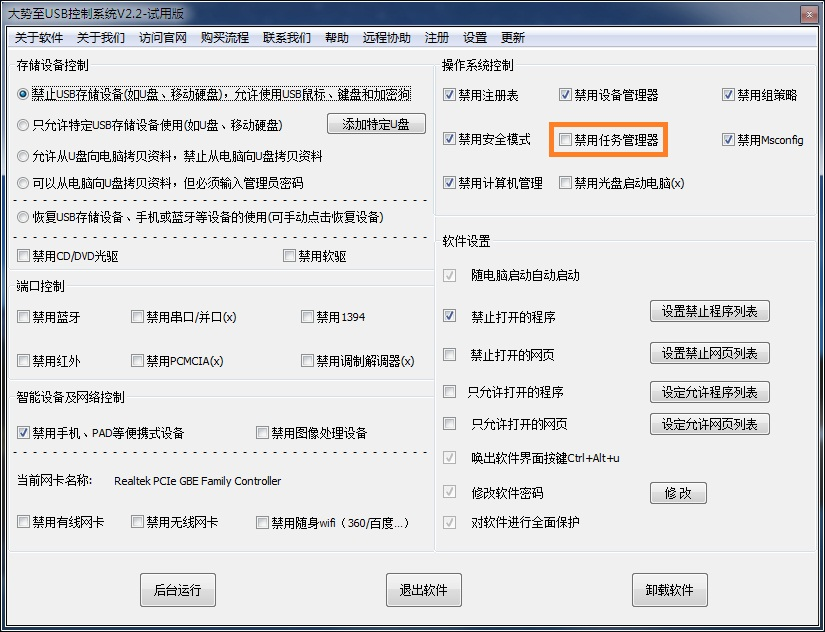Screen dimensions: 825x632
Task: Toggle 禁用设备管理器 checkbox
Action: (x=565, y=95)
